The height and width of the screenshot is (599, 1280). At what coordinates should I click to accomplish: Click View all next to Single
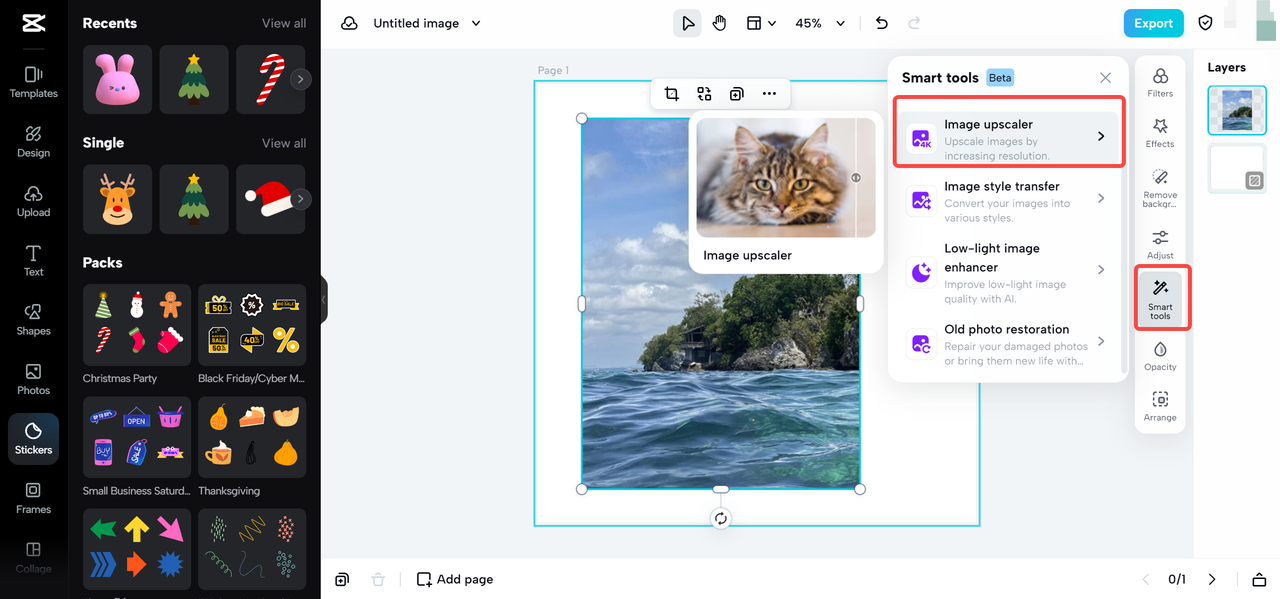pos(284,143)
